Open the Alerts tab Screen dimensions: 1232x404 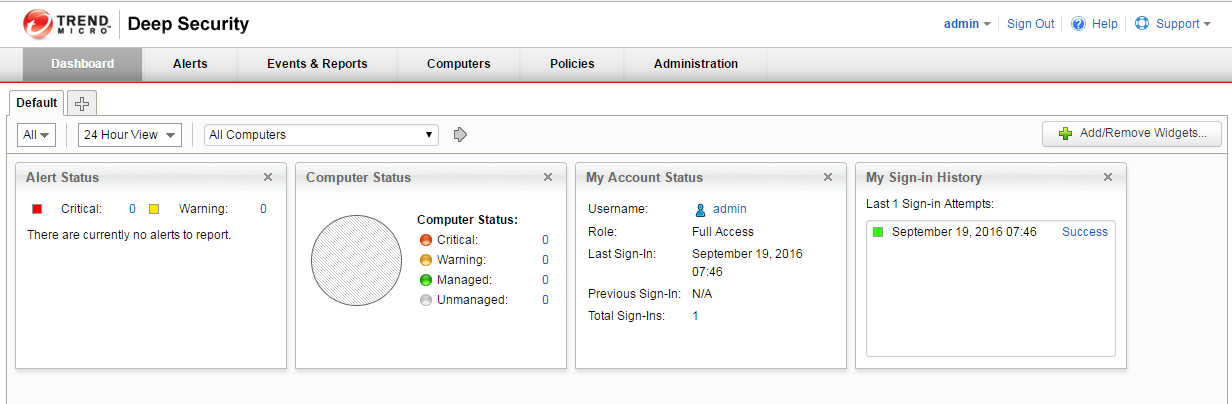tap(190, 64)
